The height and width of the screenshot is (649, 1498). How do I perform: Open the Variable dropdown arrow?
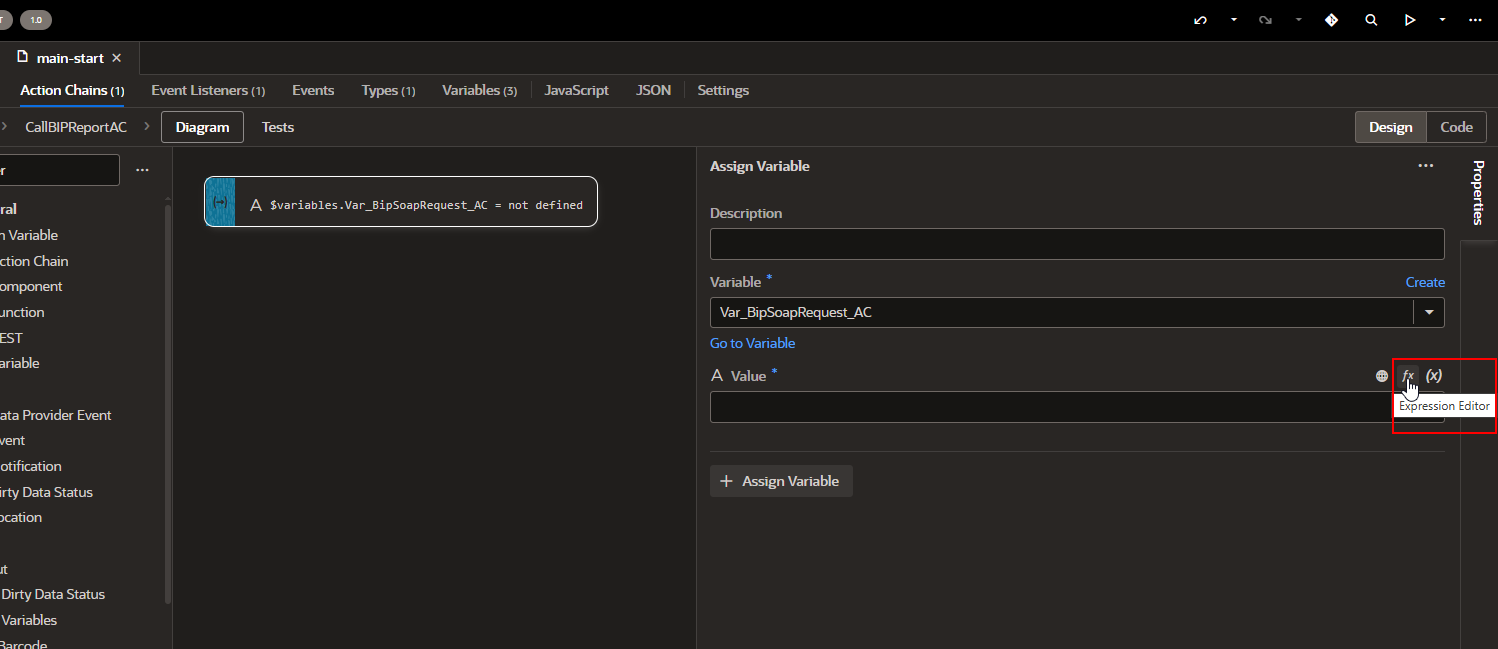click(1429, 312)
